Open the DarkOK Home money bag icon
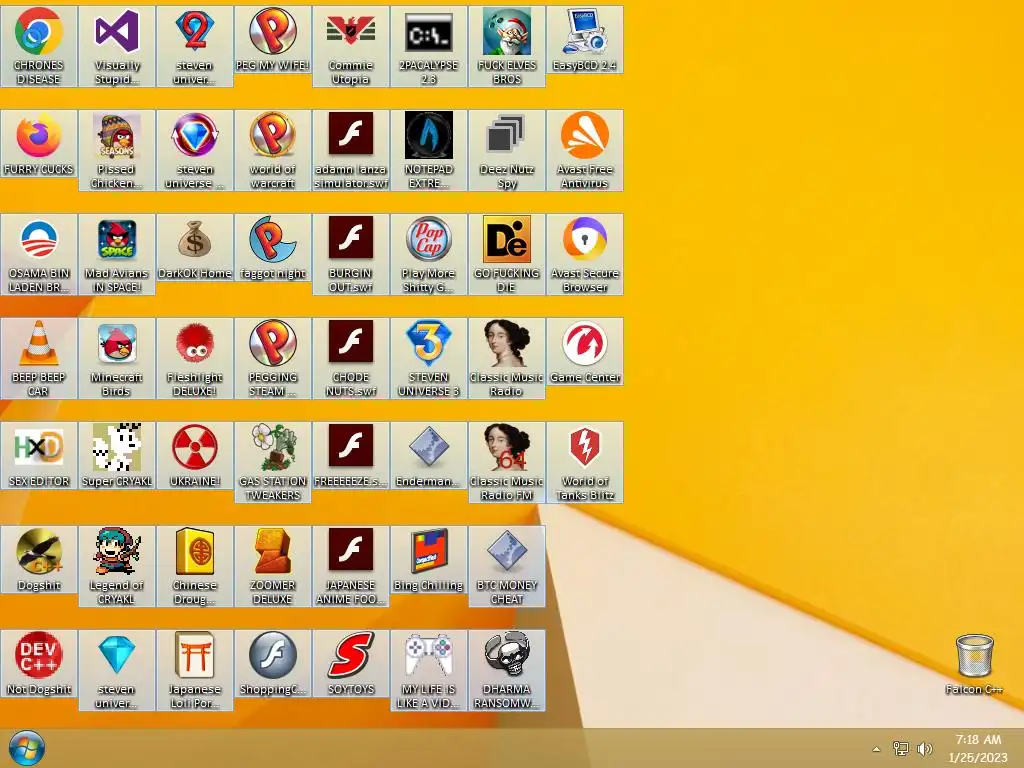 coord(195,248)
